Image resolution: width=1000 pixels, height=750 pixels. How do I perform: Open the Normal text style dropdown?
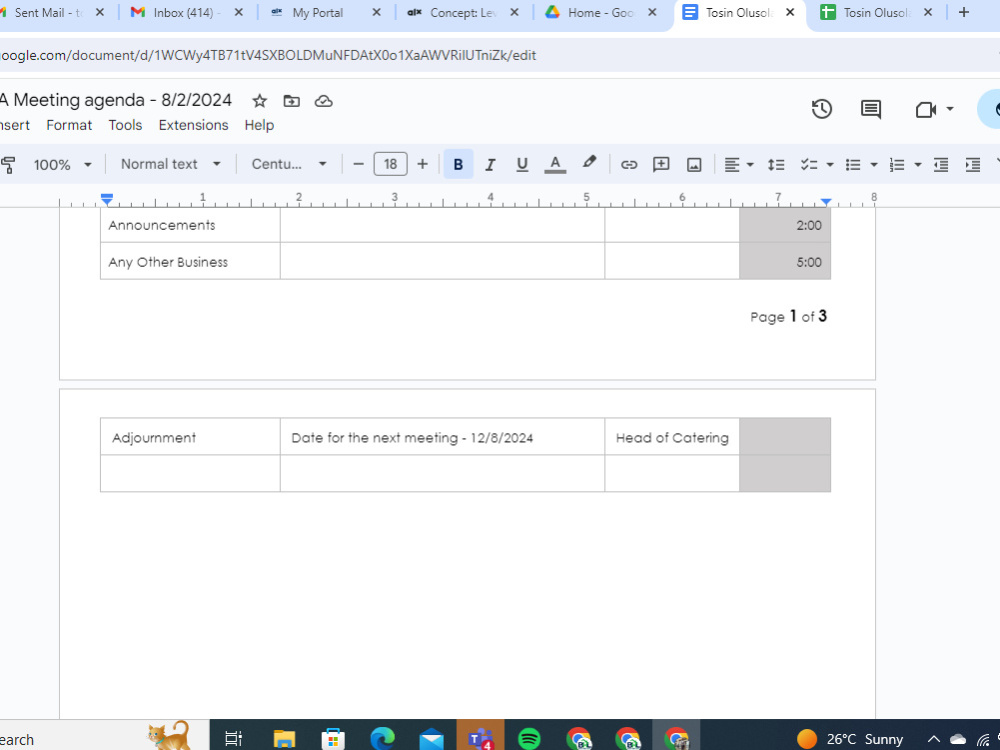pos(170,164)
